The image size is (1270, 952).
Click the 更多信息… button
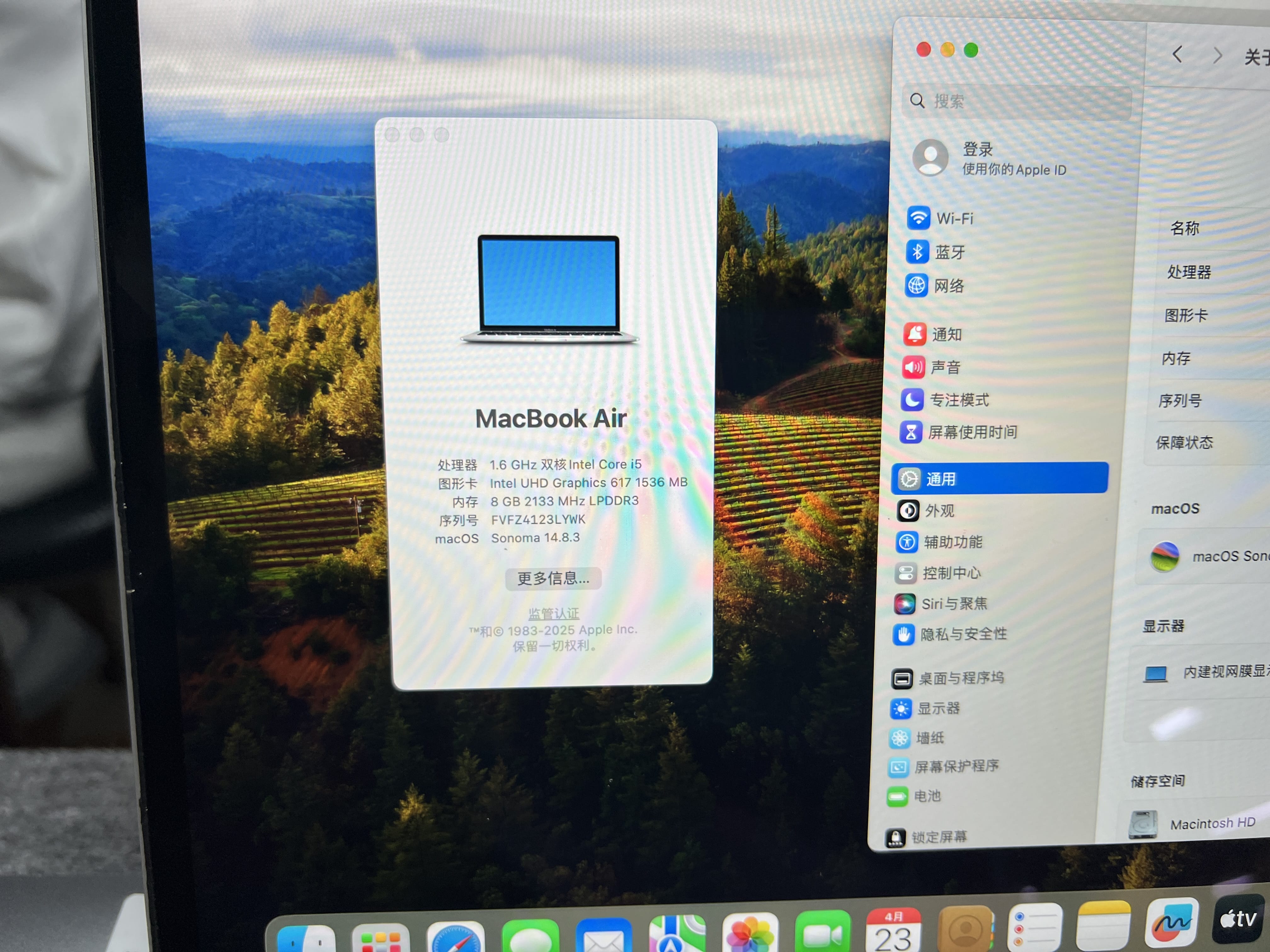point(553,578)
